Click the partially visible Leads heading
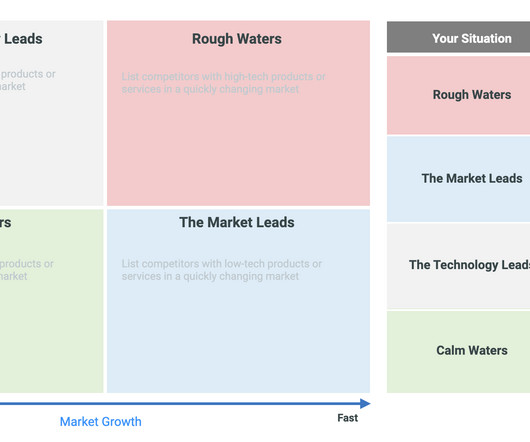The height and width of the screenshot is (442, 530). click(21, 39)
